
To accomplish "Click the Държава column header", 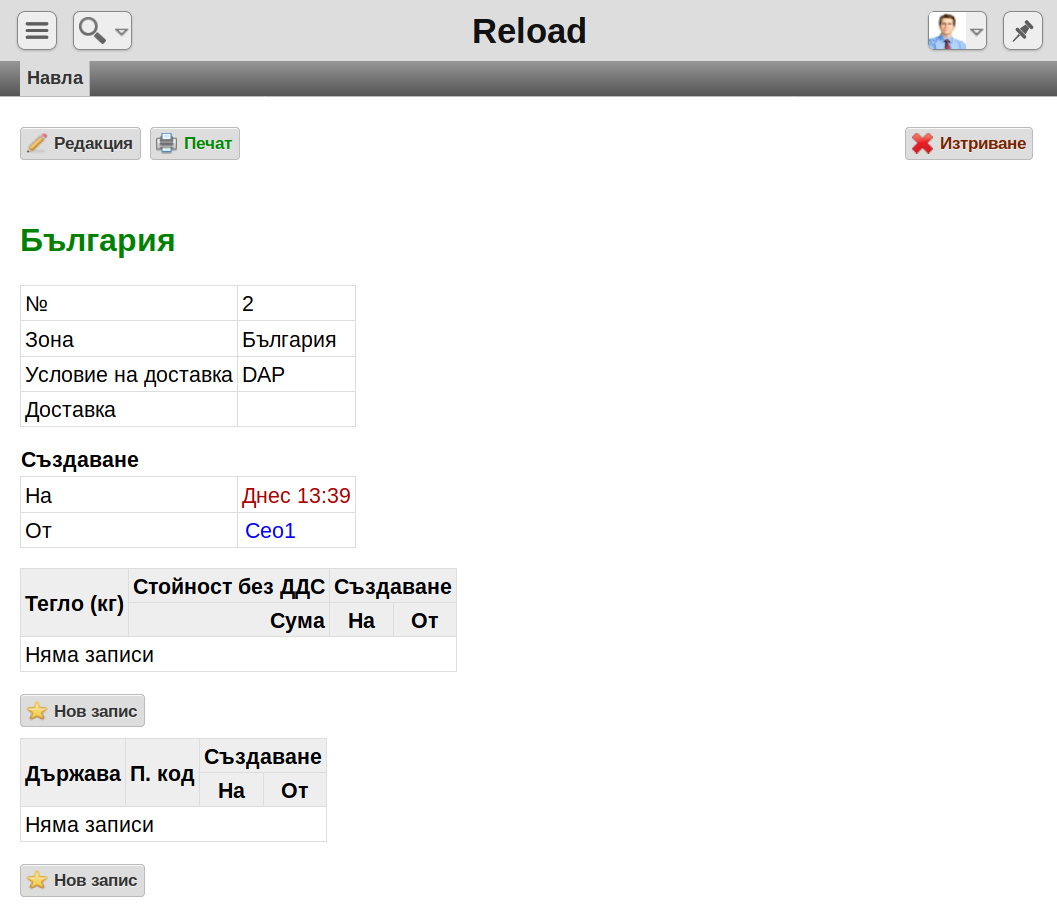I will (x=73, y=773).
